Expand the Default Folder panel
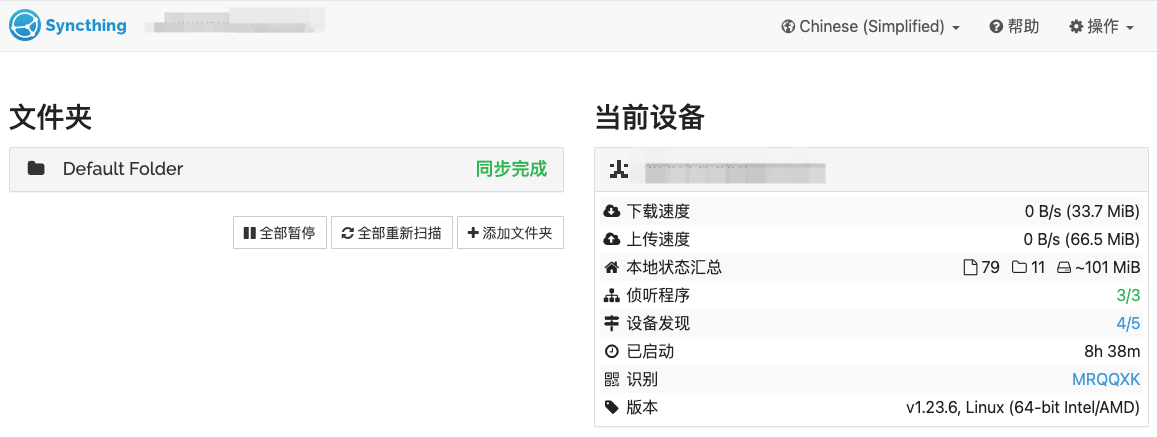Viewport: 1157px width, 437px height. [286, 169]
